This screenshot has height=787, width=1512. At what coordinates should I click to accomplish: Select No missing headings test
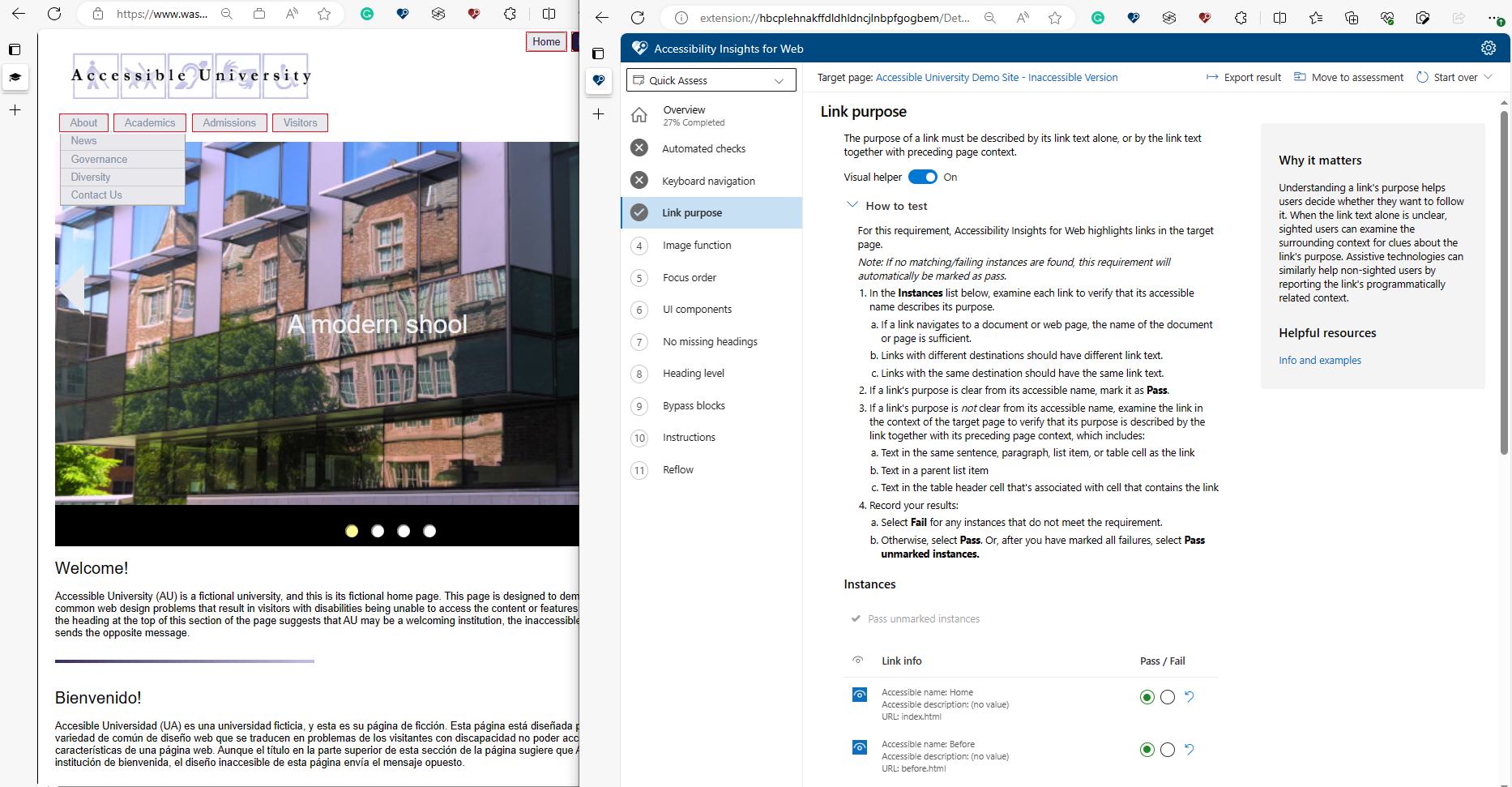(711, 341)
